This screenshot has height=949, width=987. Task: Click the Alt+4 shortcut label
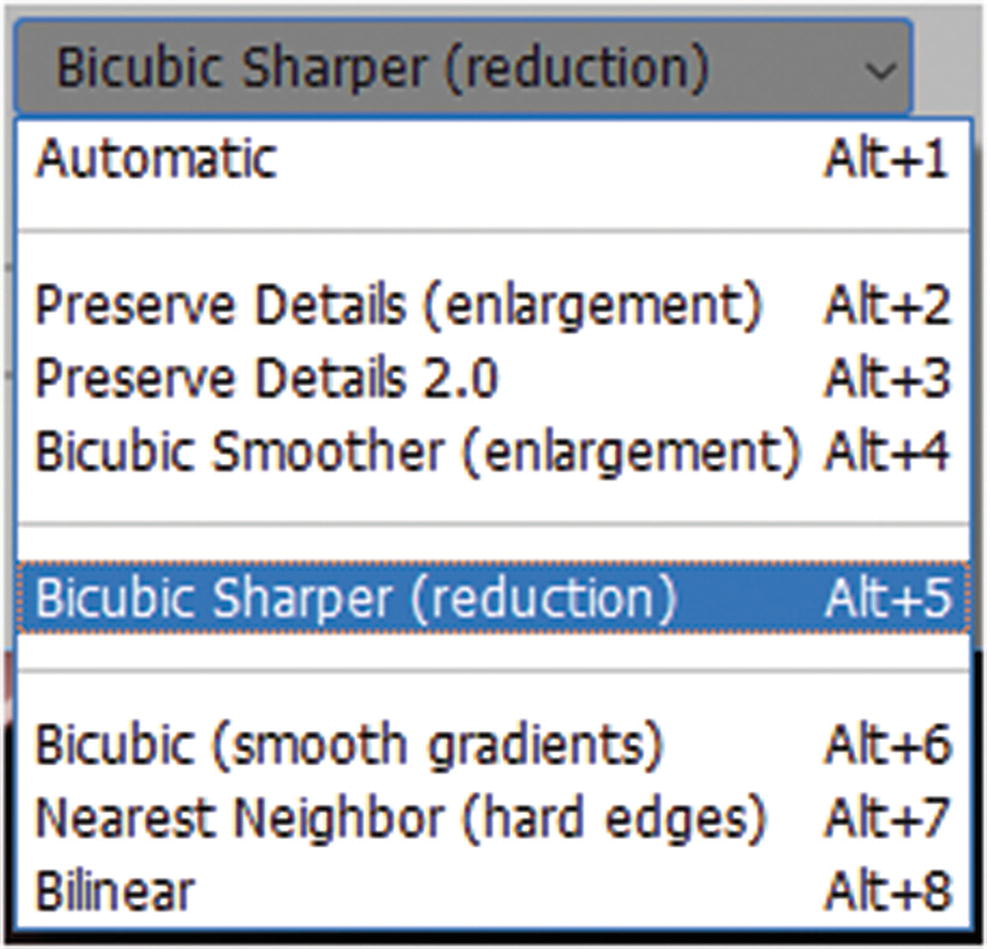(x=886, y=452)
